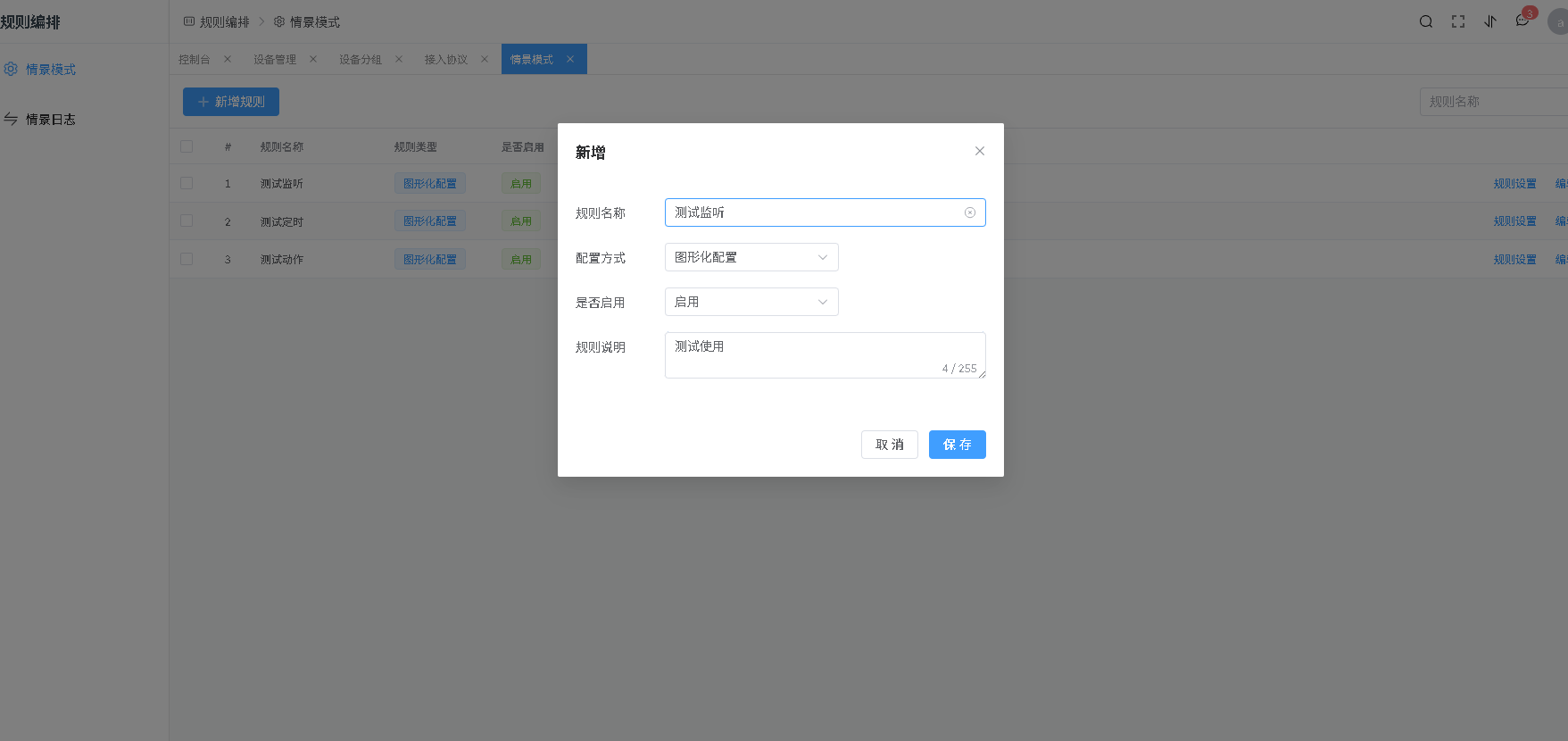This screenshot has width=1568, height=741.
Task: Open 情景日志 in the sidebar
Action: (50, 119)
